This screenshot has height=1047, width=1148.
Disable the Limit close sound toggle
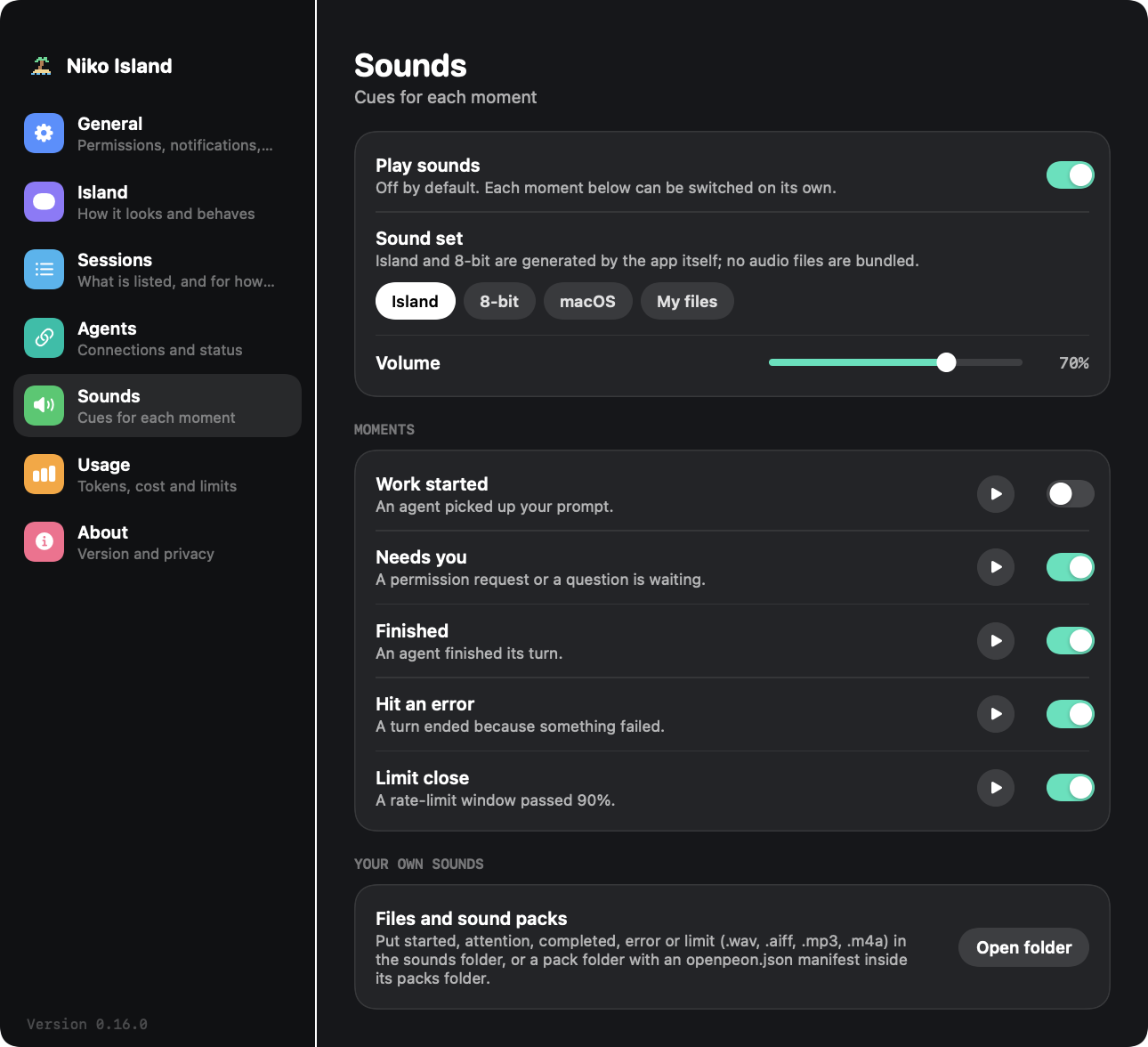pos(1070,788)
